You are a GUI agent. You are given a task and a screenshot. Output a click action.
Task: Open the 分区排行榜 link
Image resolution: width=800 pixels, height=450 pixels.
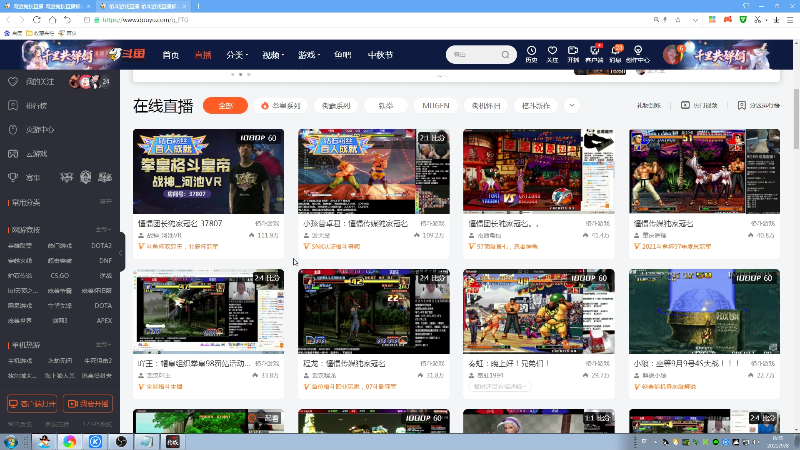(x=759, y=105)
